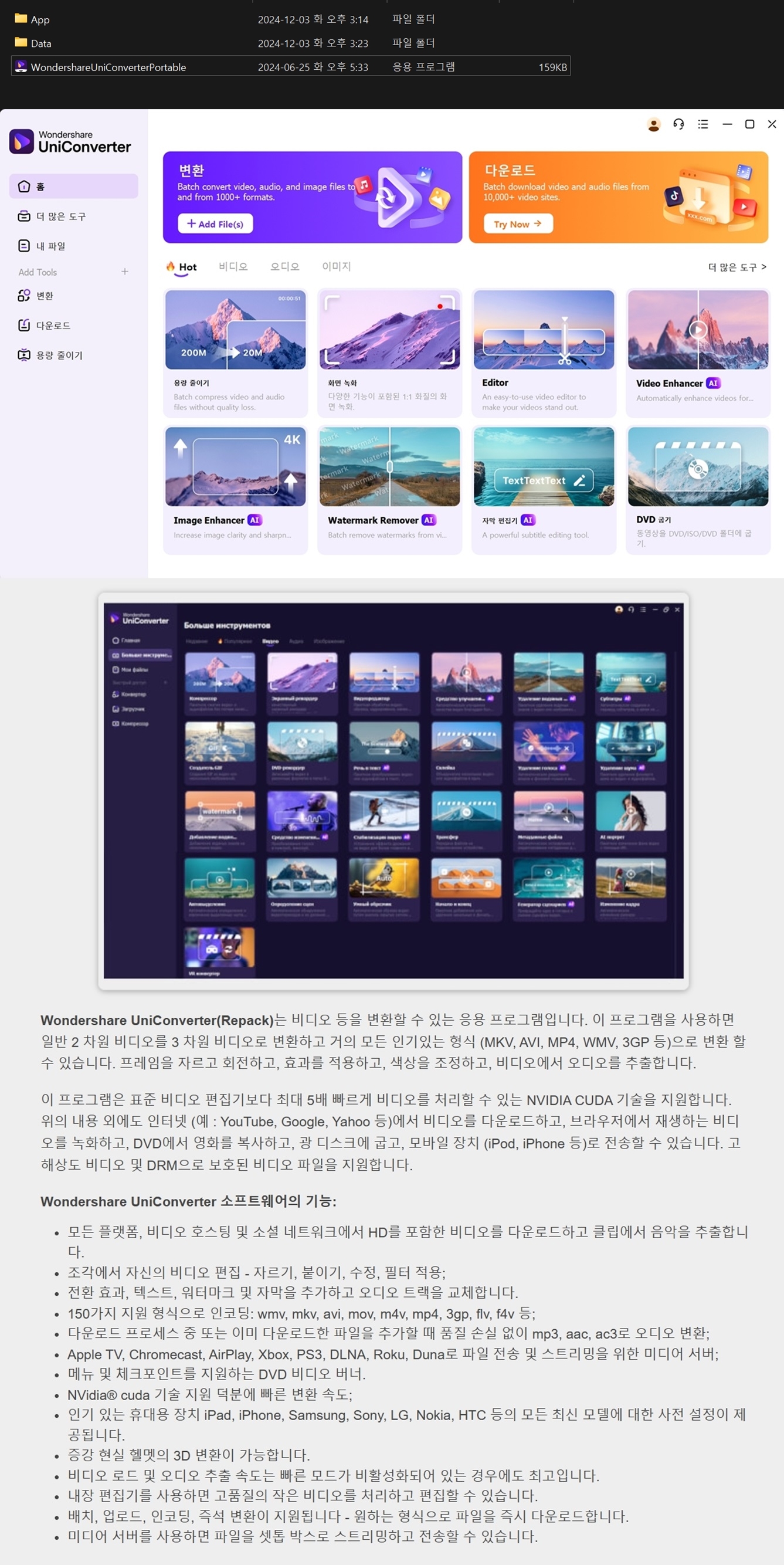Open the hamburger menu list icon
This screenshot has height=1565, width=784.
702,124
